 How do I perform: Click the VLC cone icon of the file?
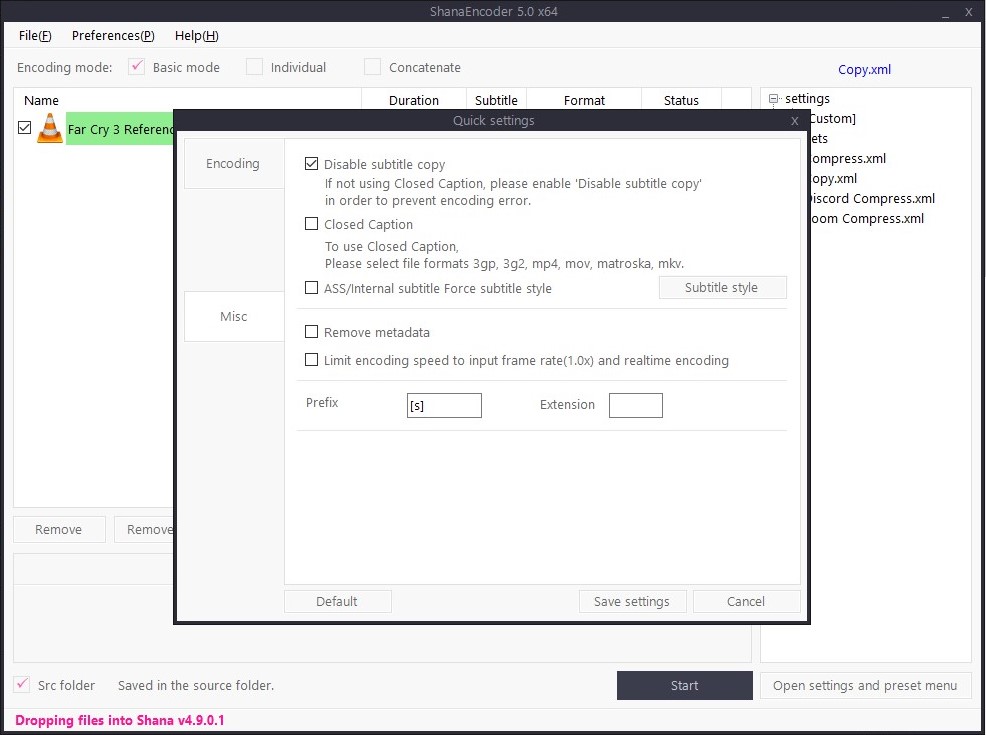pyautogui.click(x=50, y=128)
